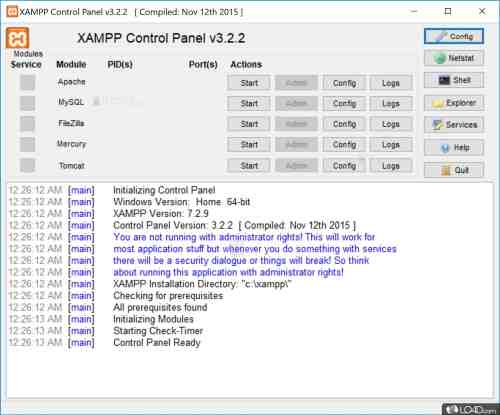This screenshot has height=415, width=500.
Task: Click the Tomcat Admin button
Action: (x=296, y=166)
